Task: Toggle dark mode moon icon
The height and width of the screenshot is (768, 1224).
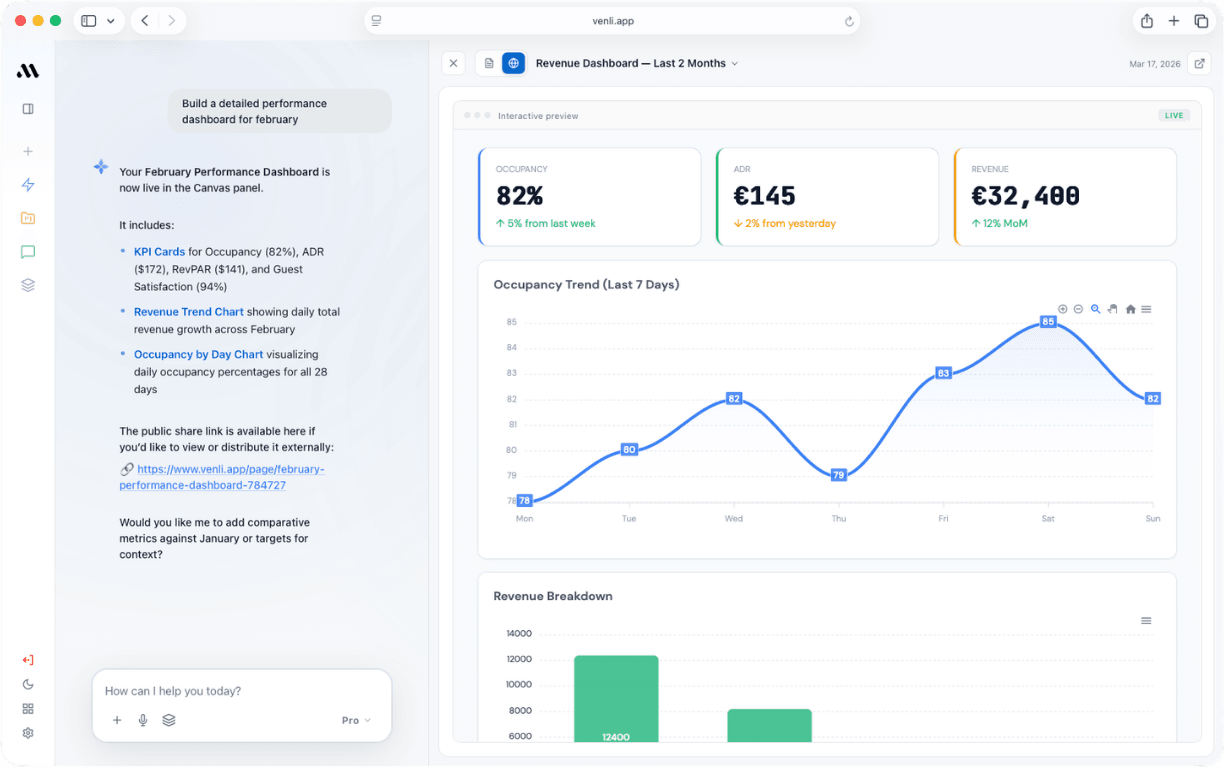Action: 28,684
